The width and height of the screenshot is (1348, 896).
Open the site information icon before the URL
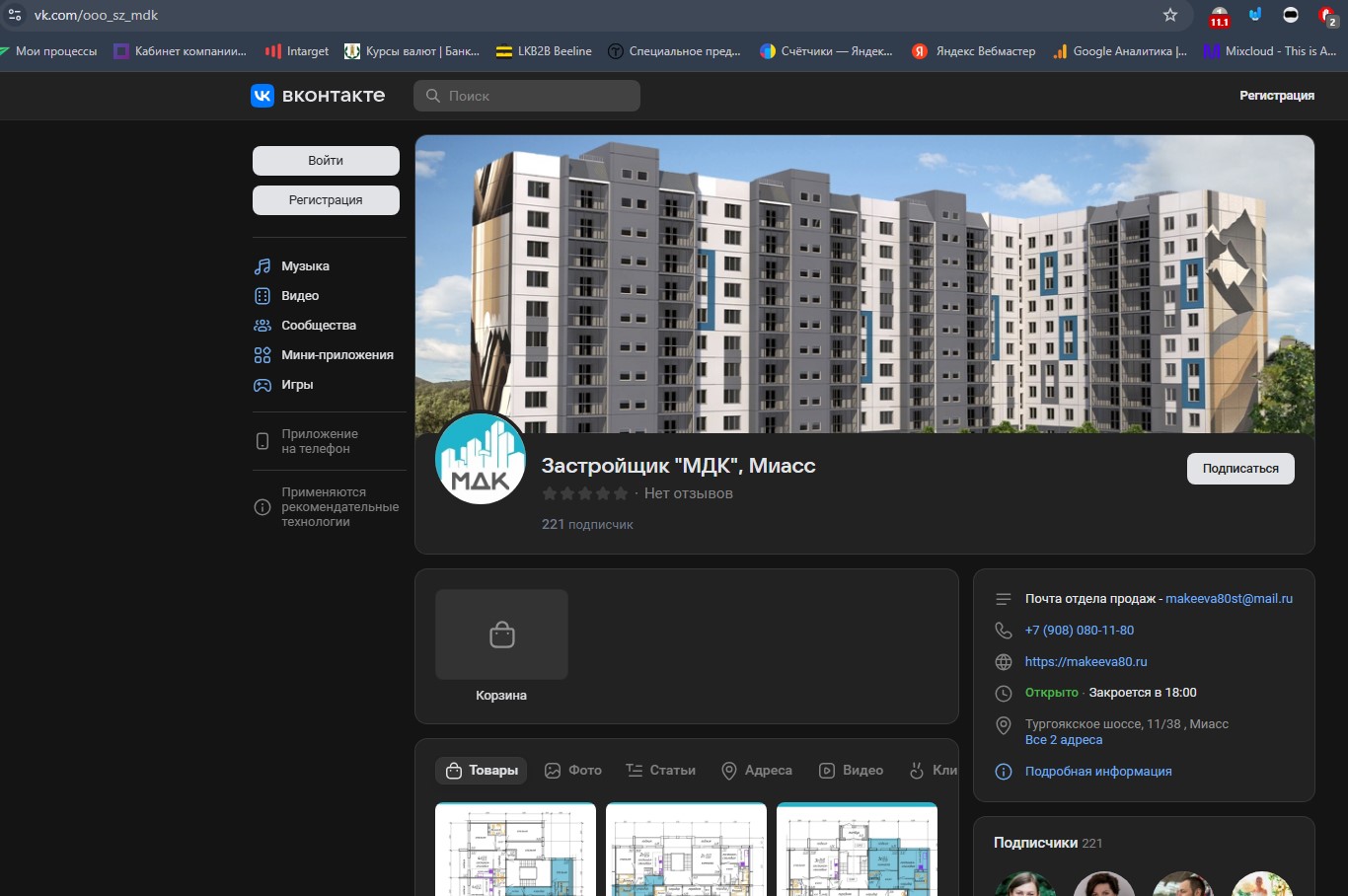pos(15,15)
